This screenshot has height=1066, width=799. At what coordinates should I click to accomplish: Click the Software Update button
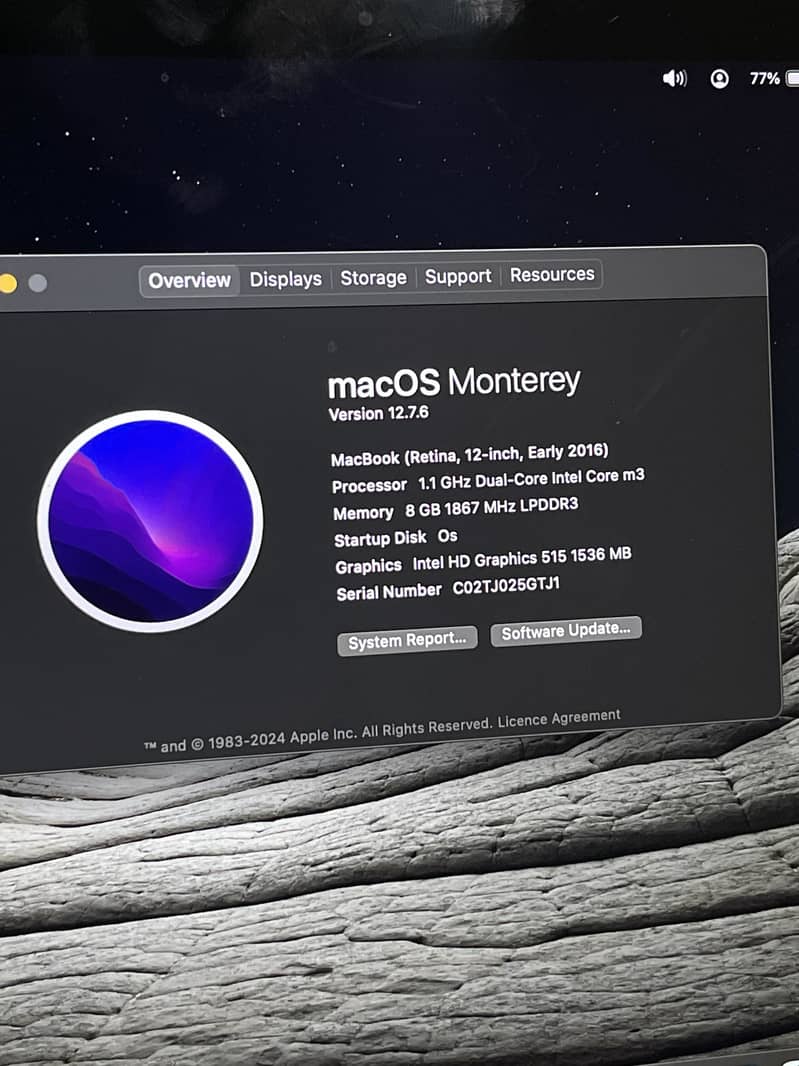click(566, 631)
